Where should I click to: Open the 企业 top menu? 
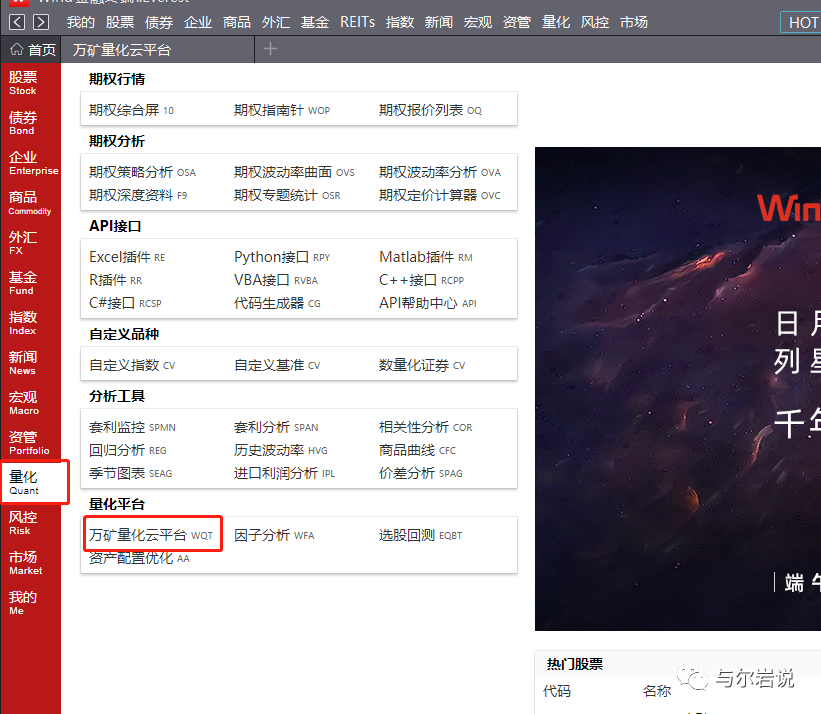click(x=198, y=22)
